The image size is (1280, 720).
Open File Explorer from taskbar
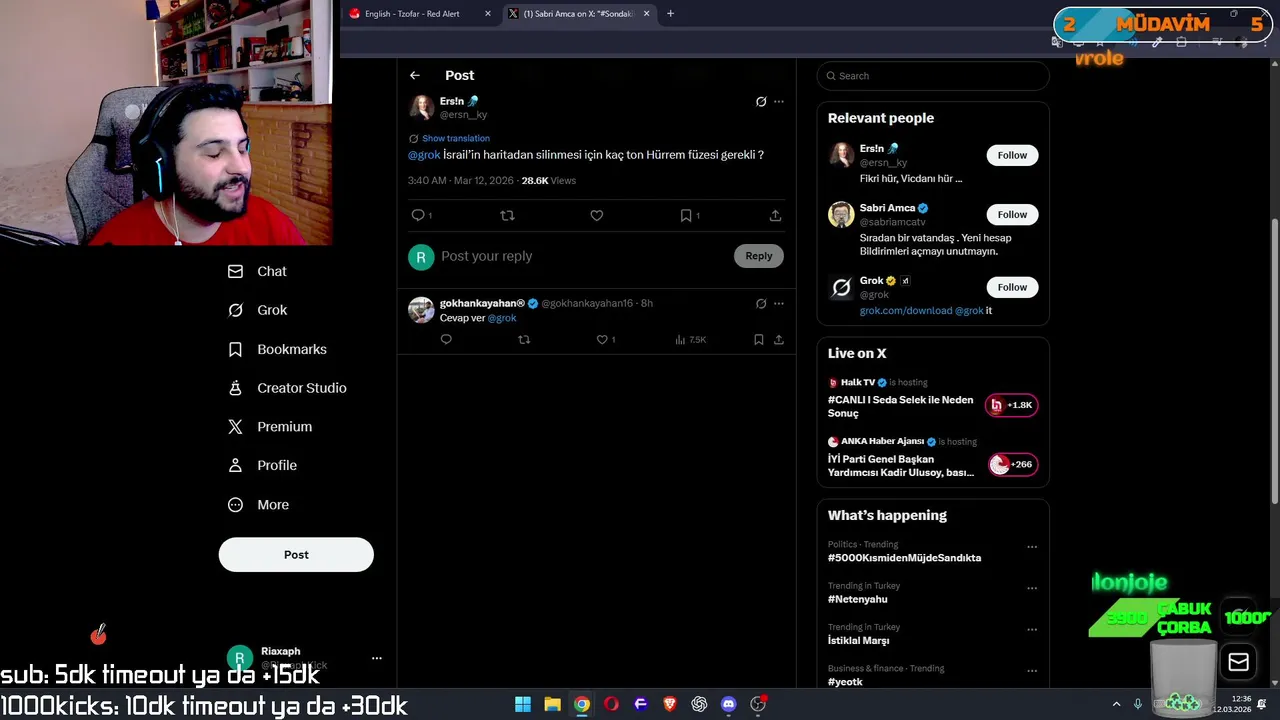[x=552, y=704]
